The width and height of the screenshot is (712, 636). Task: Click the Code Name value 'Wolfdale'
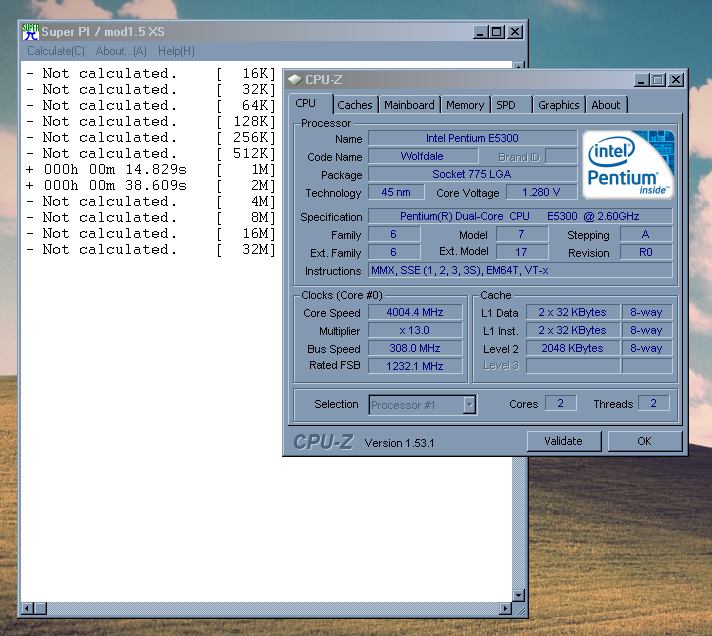422,156
